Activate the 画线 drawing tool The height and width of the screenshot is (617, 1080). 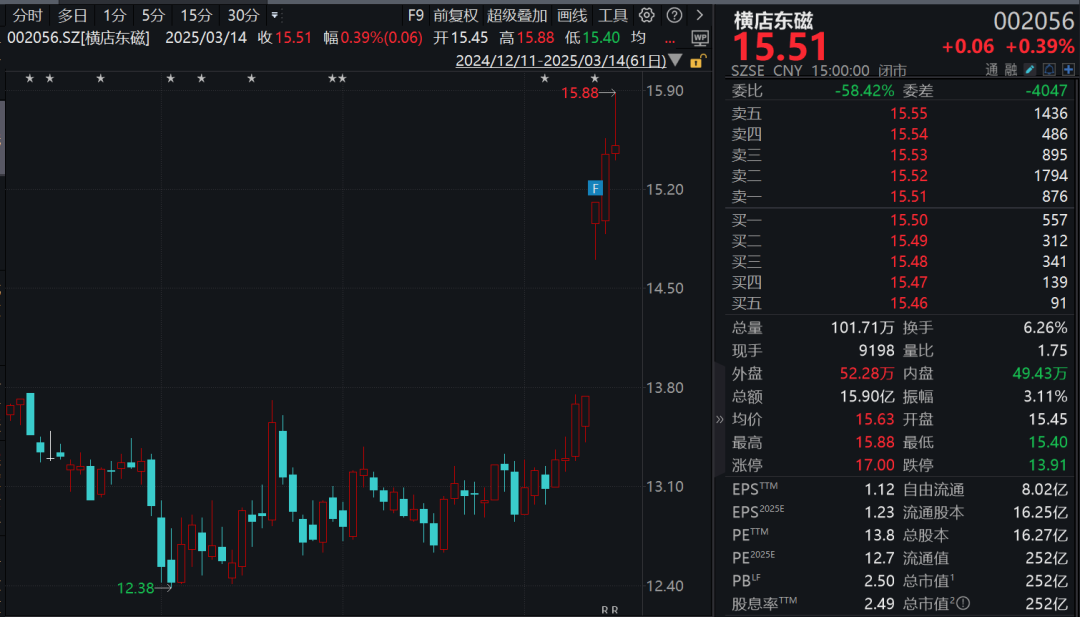coord(572,15)
